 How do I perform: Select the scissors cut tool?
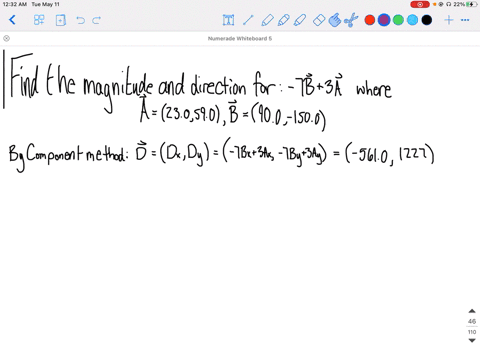[x=351, y=20]
